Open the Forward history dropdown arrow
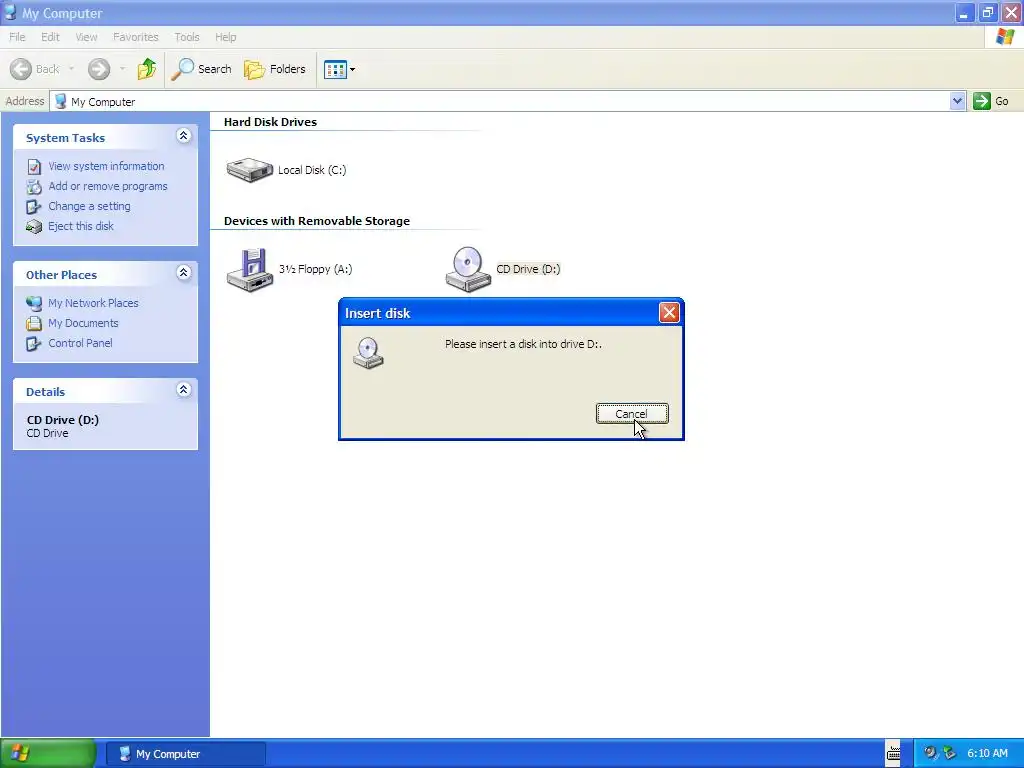1024x768 pixels. [x=122, y=69]
